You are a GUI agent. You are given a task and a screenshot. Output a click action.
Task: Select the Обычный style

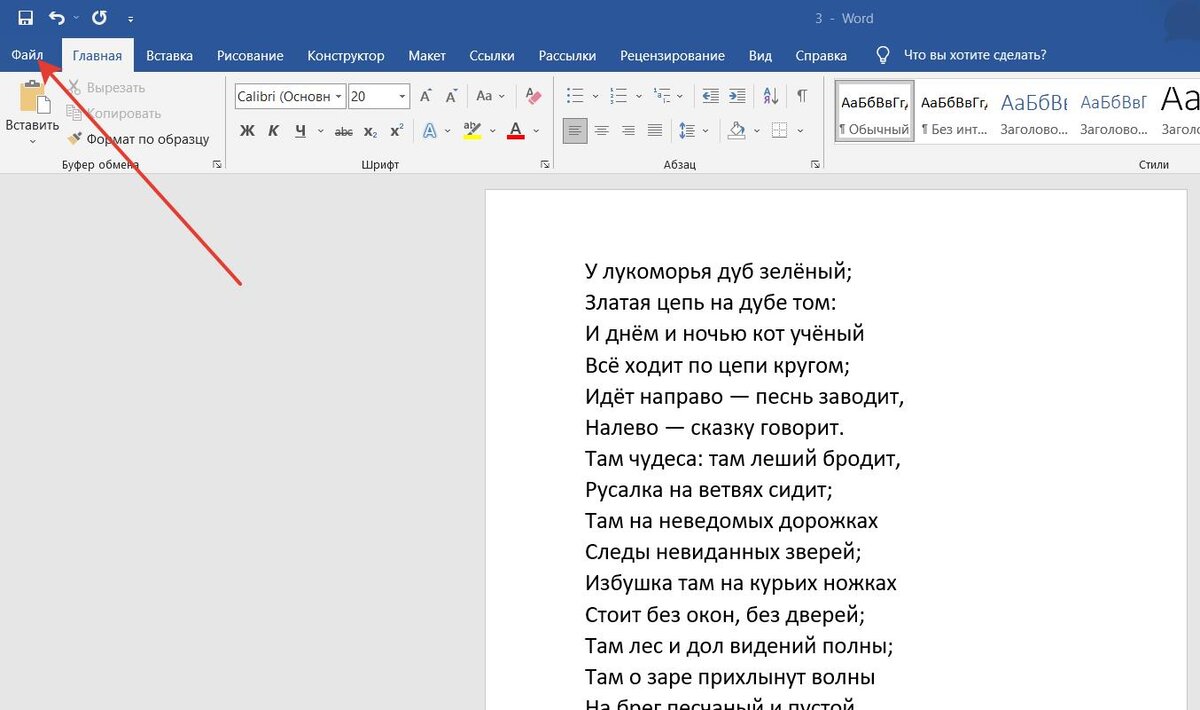(874, 111)
